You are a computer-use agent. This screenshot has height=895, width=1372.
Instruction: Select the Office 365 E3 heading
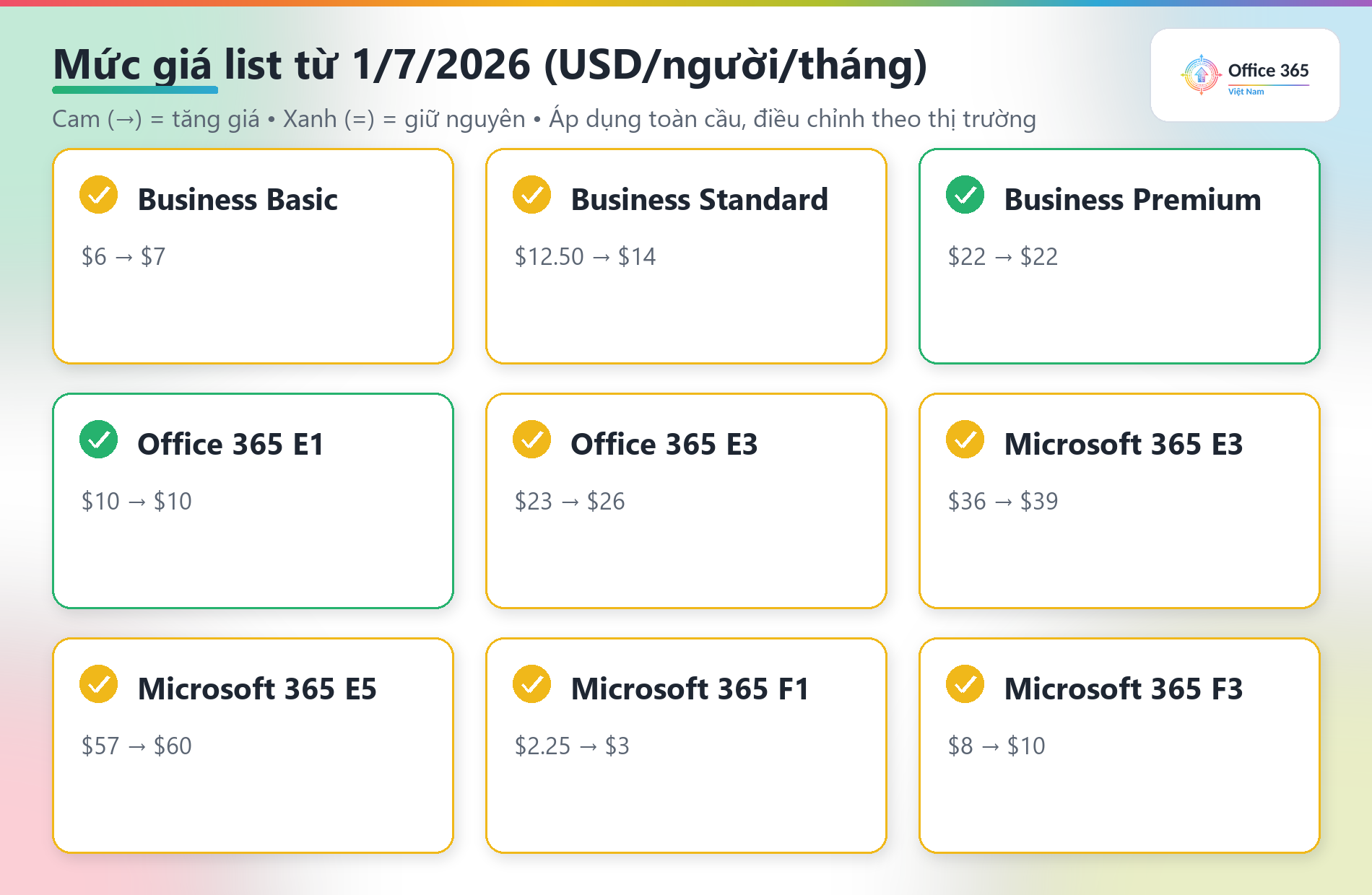coord(664,444)
